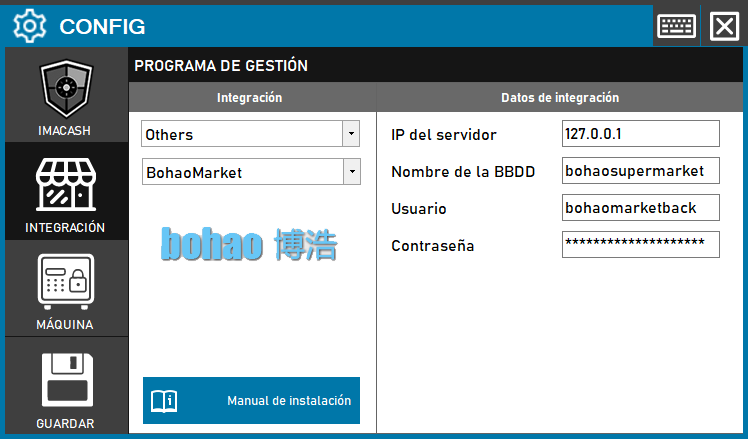The height and width of the screenshot is (440, 752).
Task: Click the book icon on the manual button
Action: (164, 401)
